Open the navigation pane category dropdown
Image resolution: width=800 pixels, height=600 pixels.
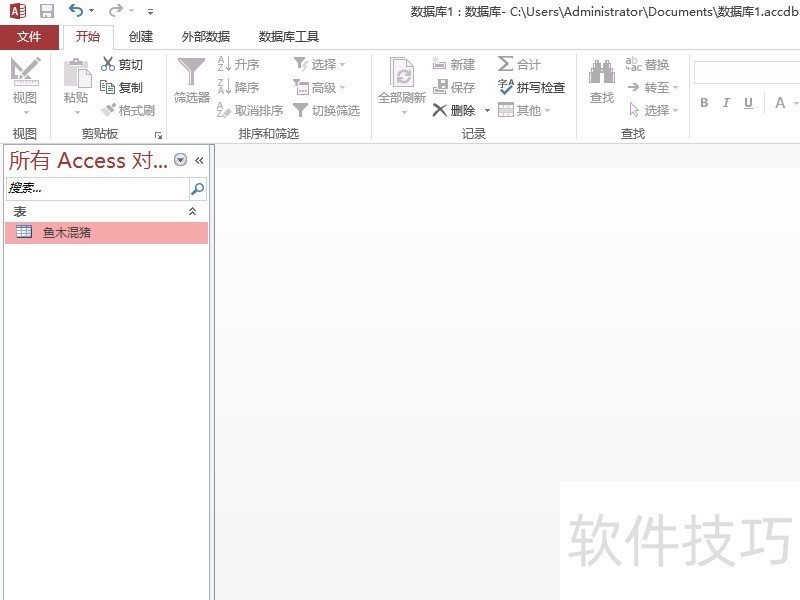180,160
